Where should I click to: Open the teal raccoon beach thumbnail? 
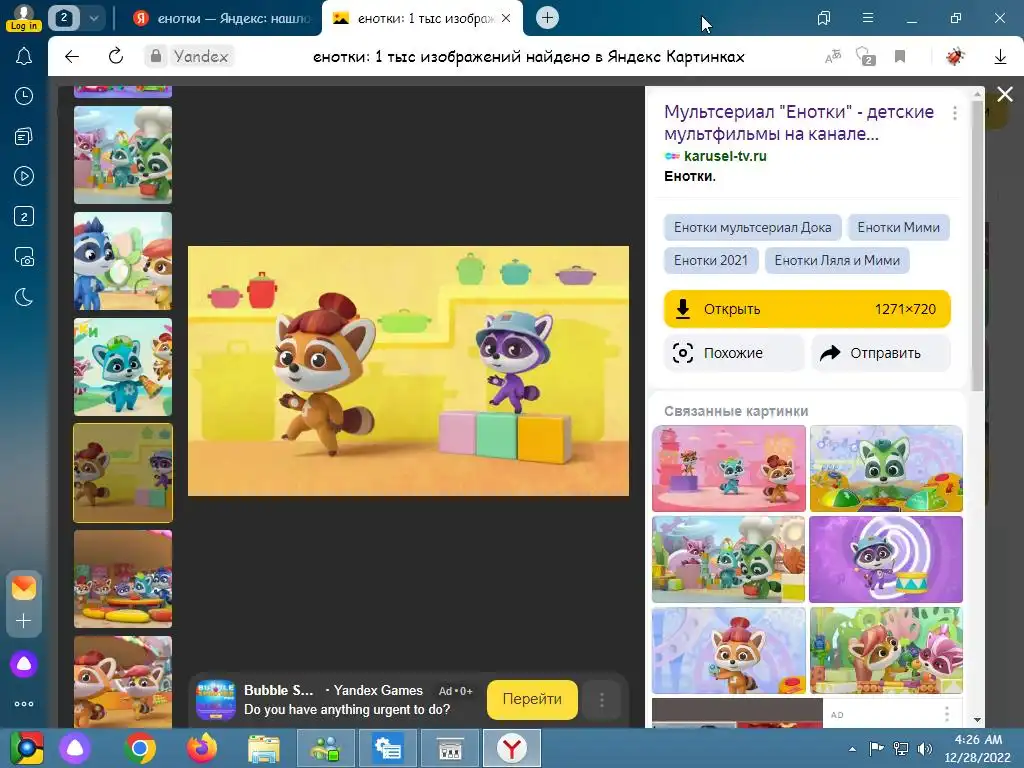tap(123, 367)
